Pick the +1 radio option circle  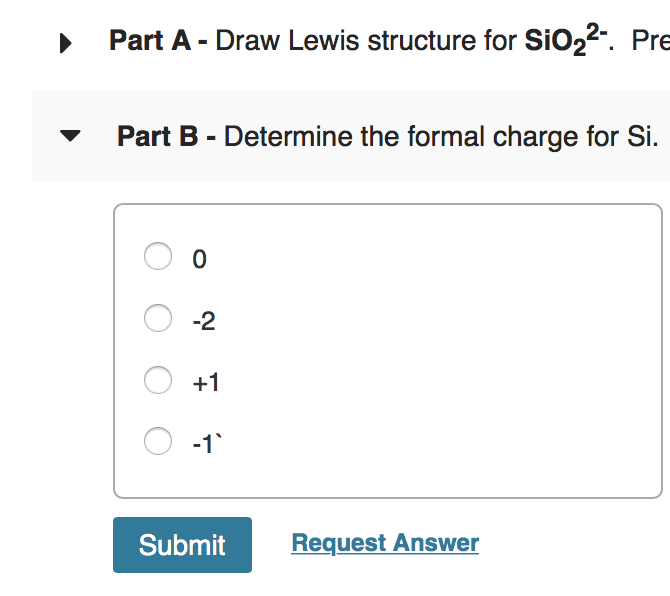[158, 380]
